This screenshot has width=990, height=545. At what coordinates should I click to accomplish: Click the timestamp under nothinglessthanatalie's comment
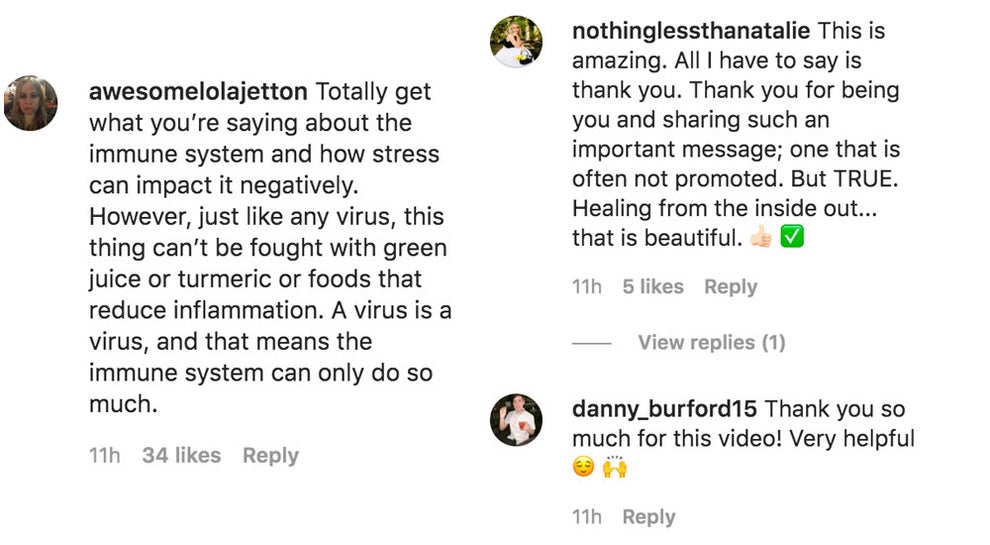587,287
